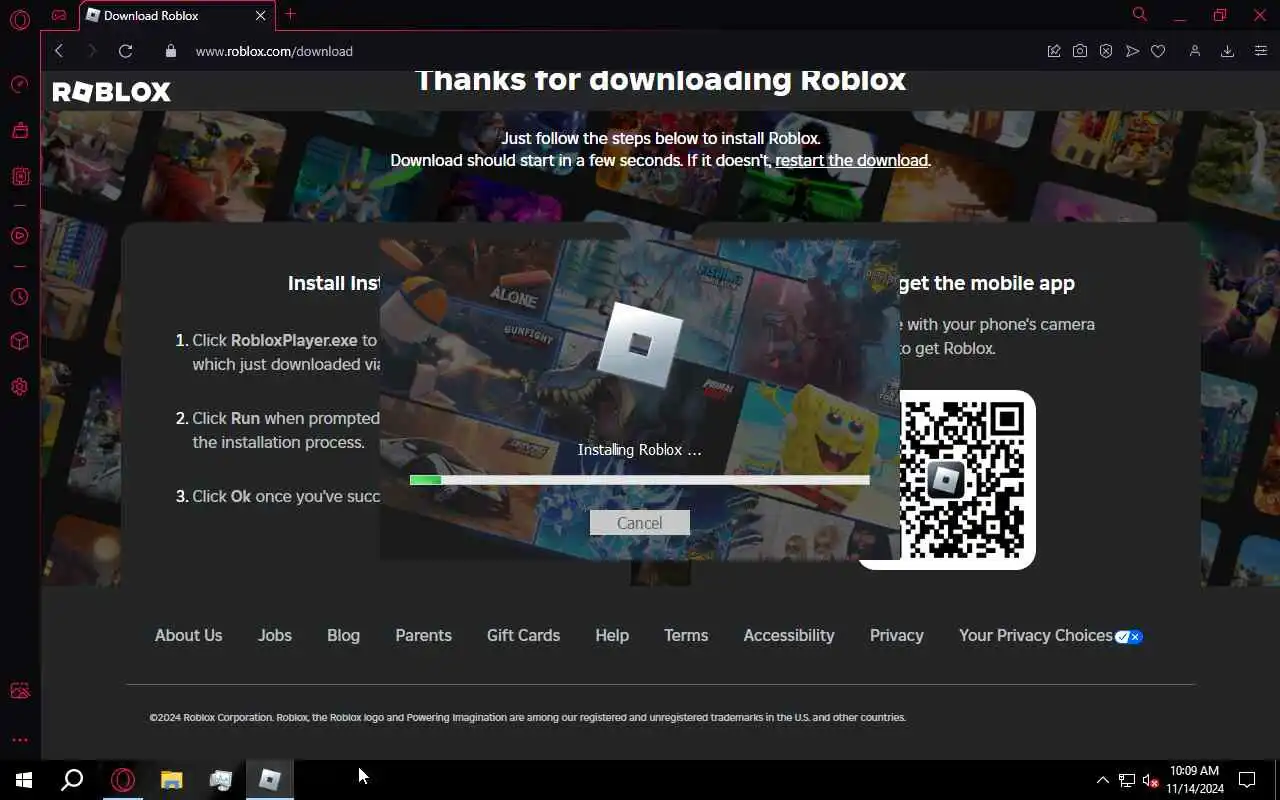Screen dimensions: 1280x800
Task: Open the Parents footer link
Action: (x=423, y=635)
